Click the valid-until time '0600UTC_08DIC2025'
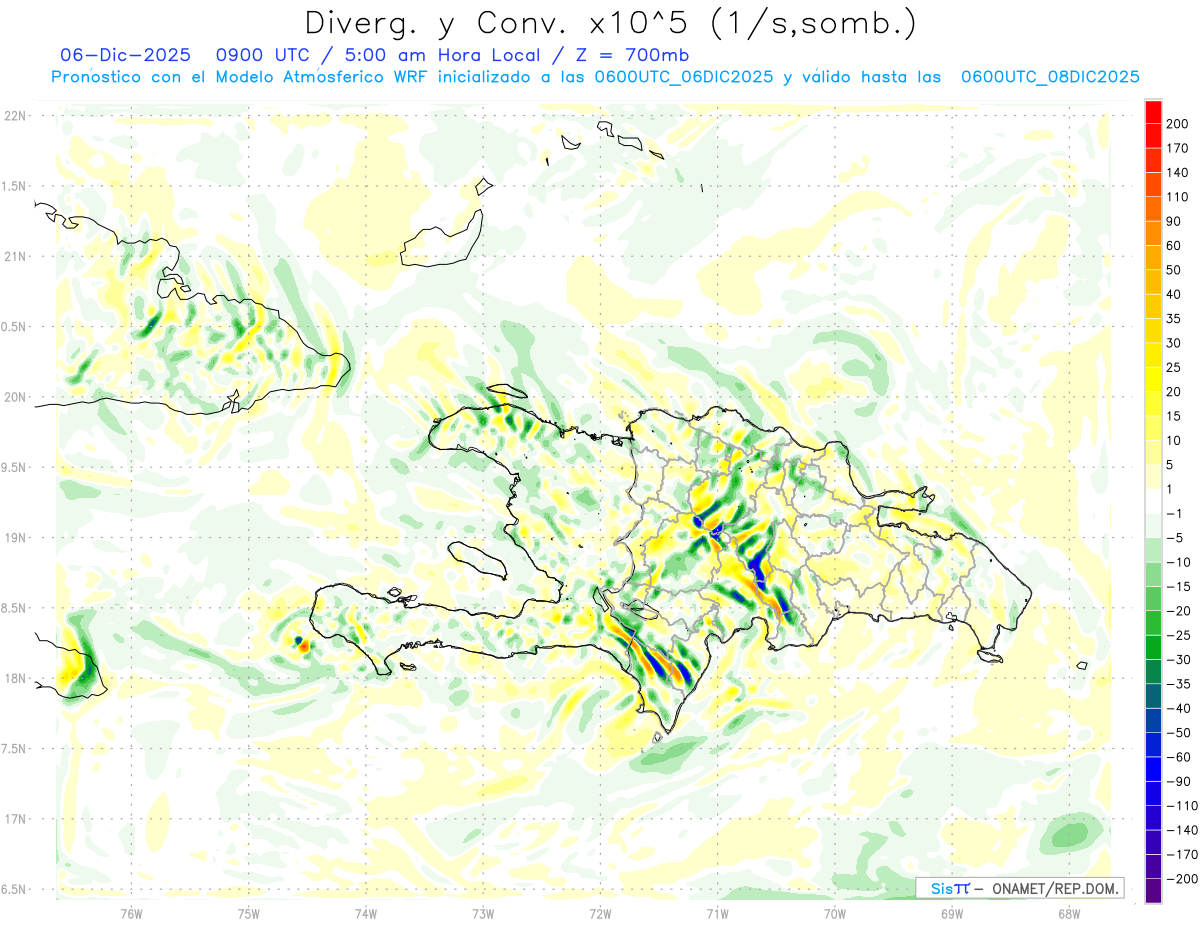The height and width of the screenshot is (927, 1200). (1051, 77)
